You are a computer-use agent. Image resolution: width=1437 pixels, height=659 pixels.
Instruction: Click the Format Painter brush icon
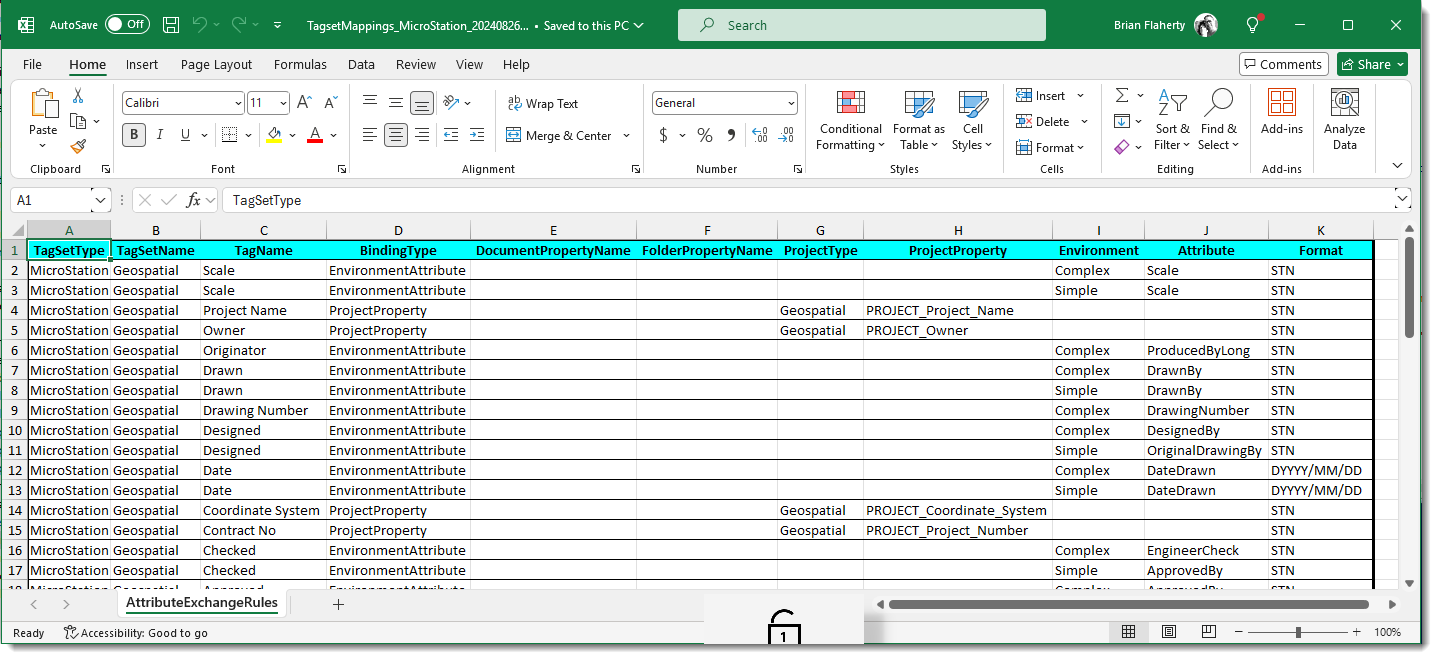tap(78, 146)
